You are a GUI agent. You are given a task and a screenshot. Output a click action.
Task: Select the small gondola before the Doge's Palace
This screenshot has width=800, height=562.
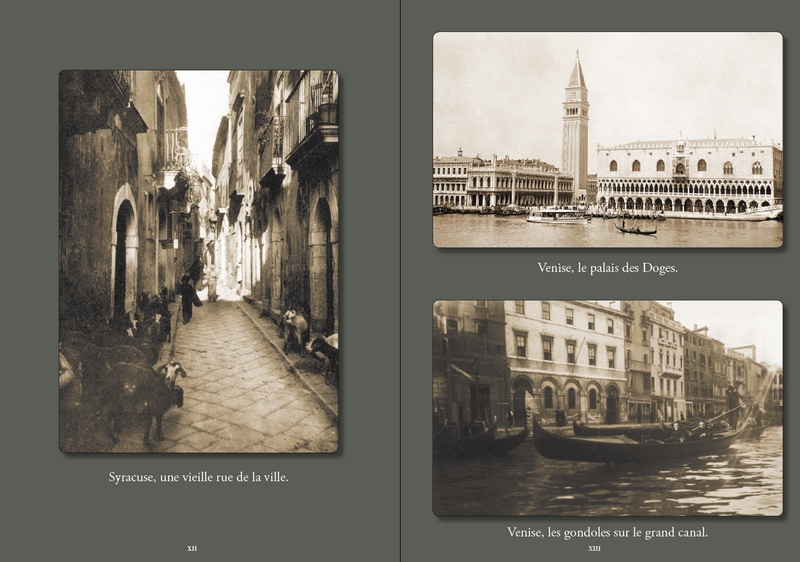(636, 230)
